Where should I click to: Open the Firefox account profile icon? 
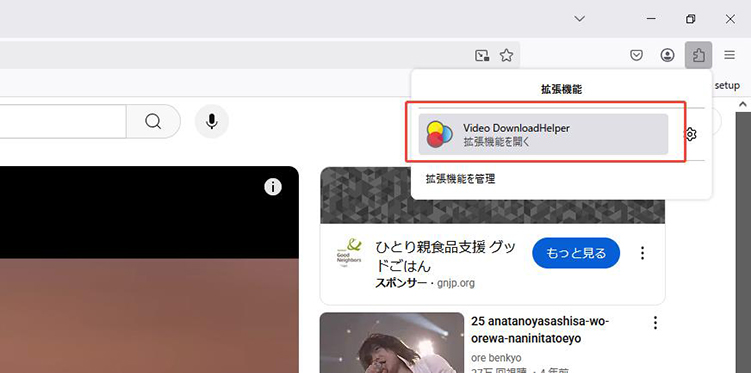pyautogui.click(x=667, y=55)
